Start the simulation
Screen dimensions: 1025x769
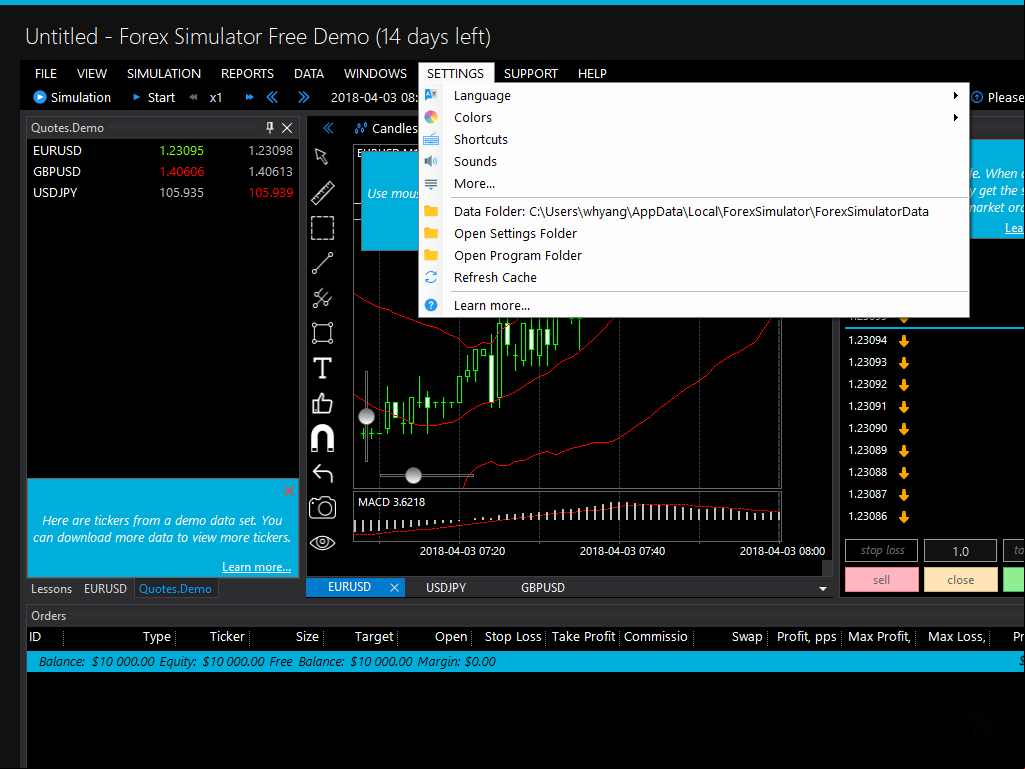coord(154,97)
